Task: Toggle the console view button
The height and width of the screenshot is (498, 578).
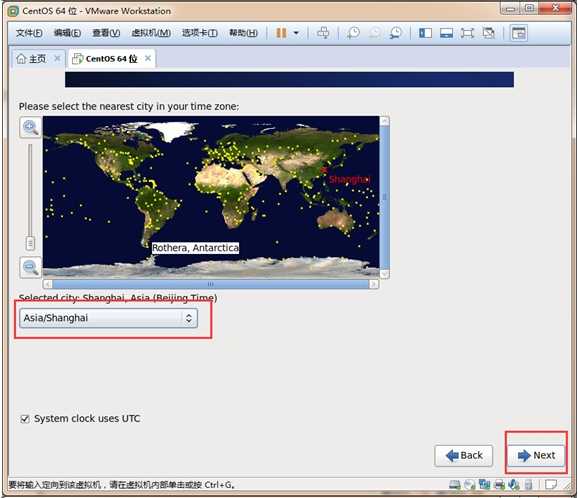Action: 519,33
